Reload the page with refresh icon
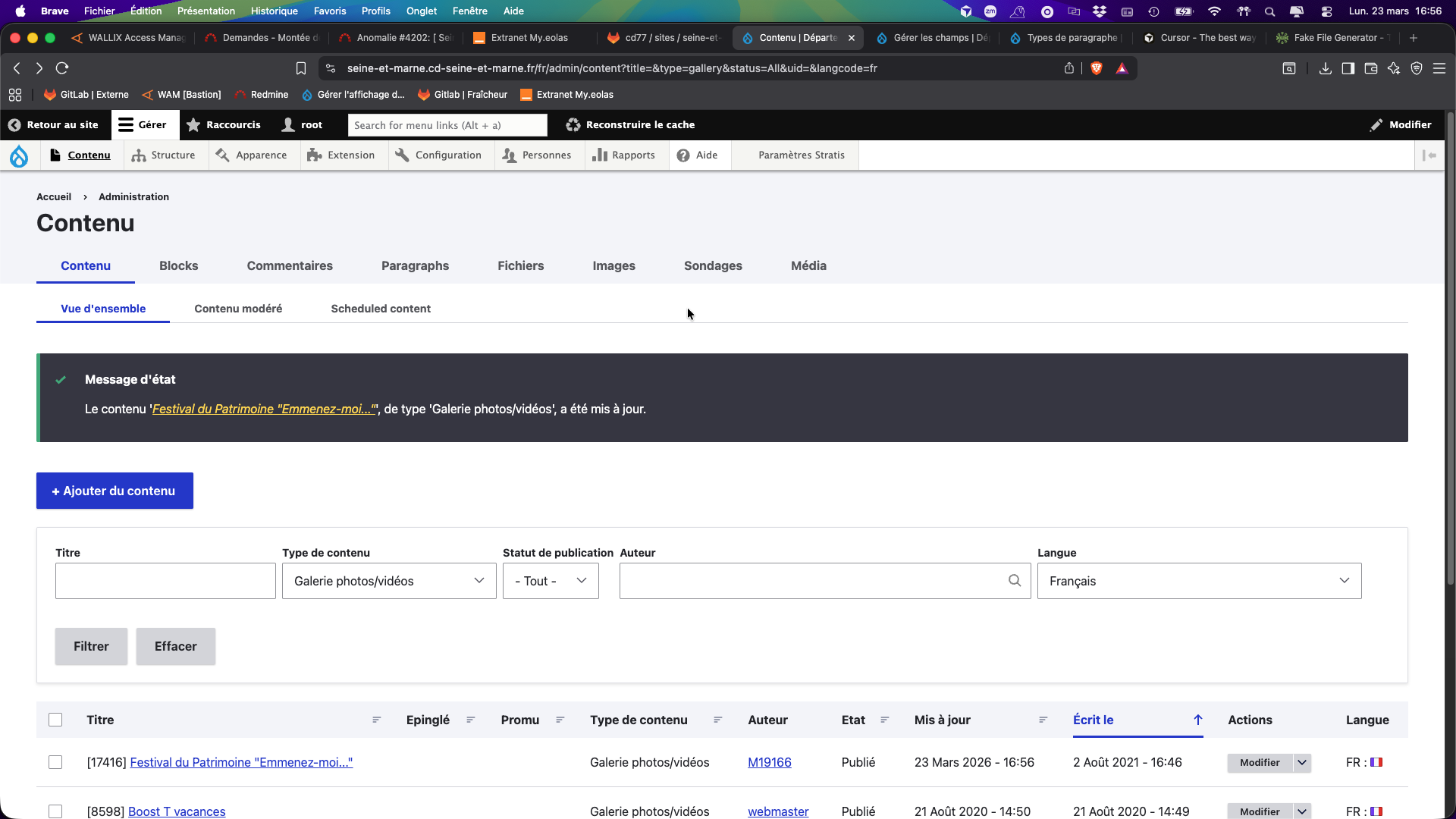The height and width of the screenshot is (819, 1456). (62, 68)
